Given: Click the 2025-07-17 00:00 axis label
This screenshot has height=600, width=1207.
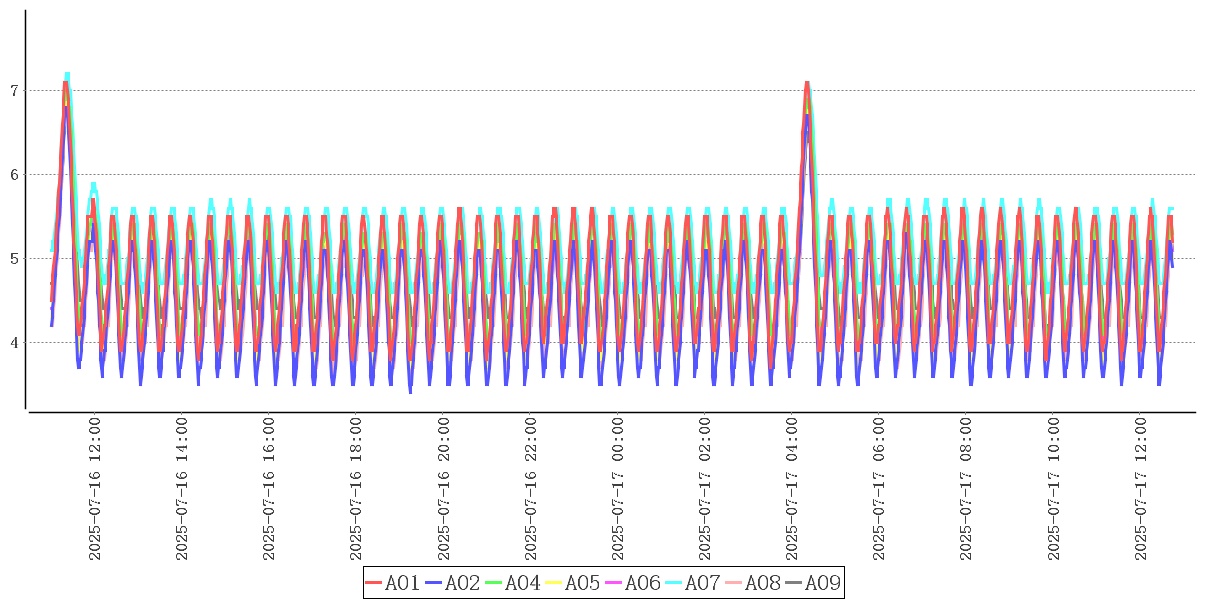Looking at the screenshot, I should (619, 489).
